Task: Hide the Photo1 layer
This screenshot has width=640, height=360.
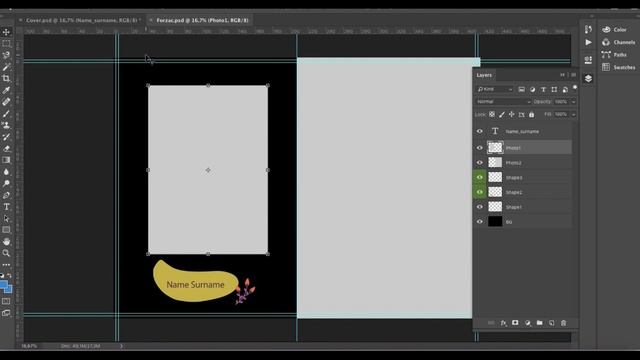Action: (480, 148)
